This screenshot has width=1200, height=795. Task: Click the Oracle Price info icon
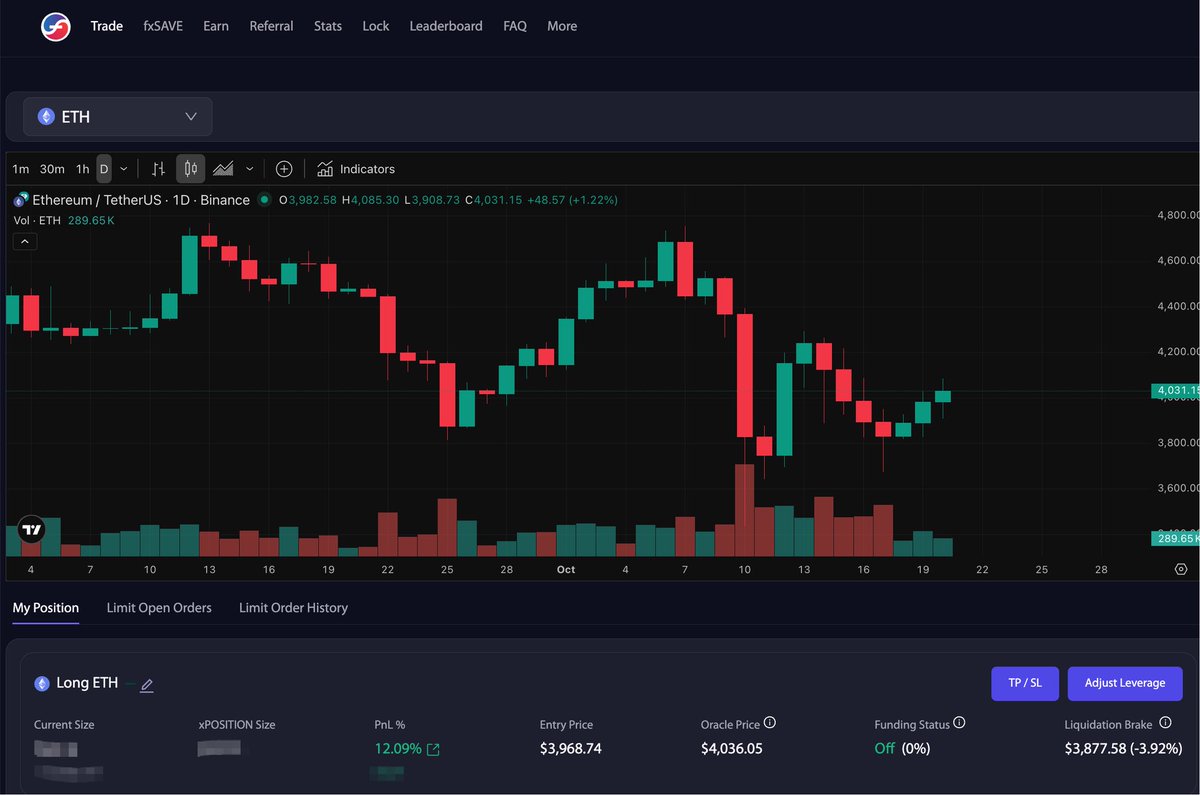770,723
